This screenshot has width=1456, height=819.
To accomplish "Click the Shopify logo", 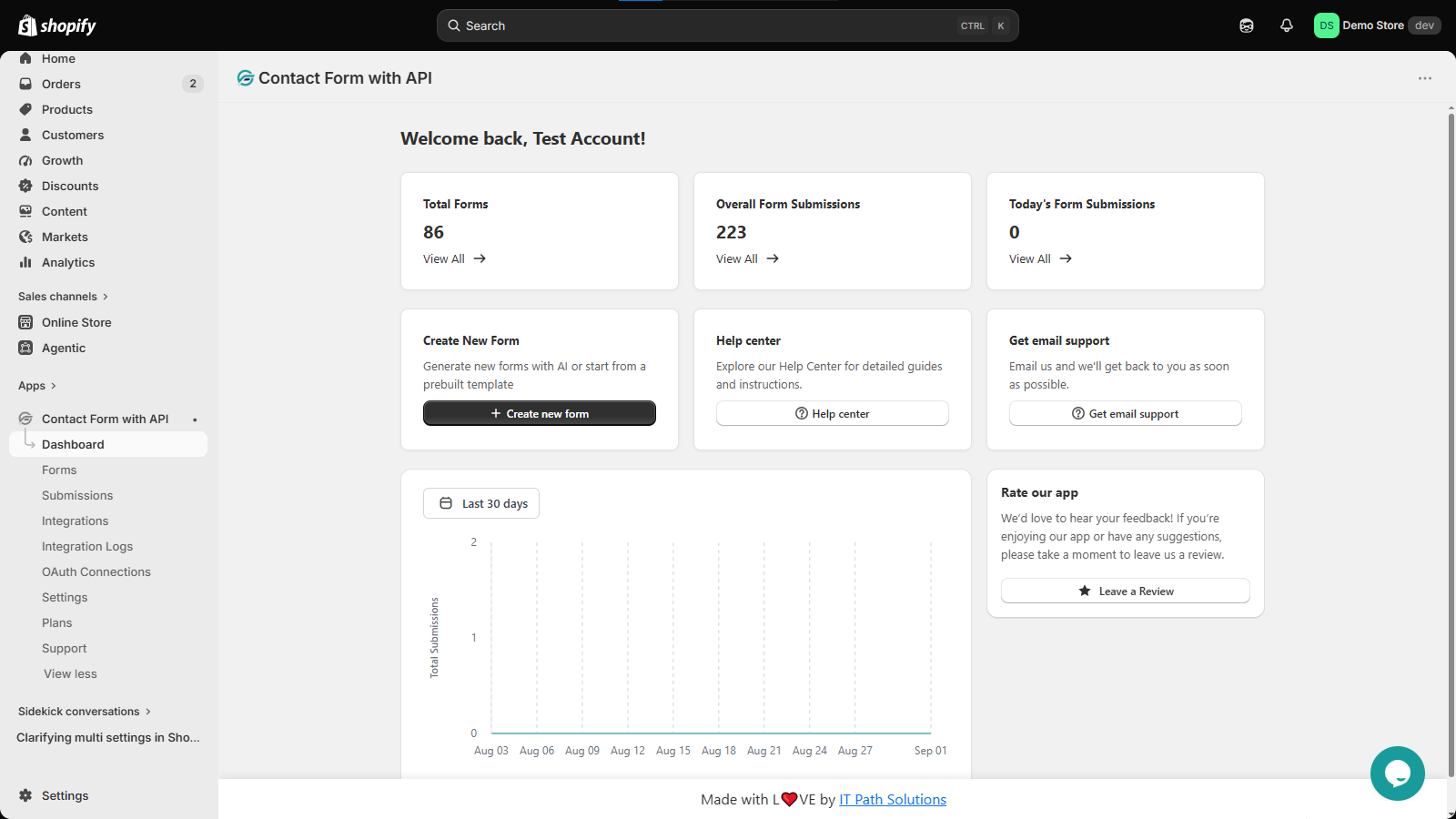I will 57,25.
